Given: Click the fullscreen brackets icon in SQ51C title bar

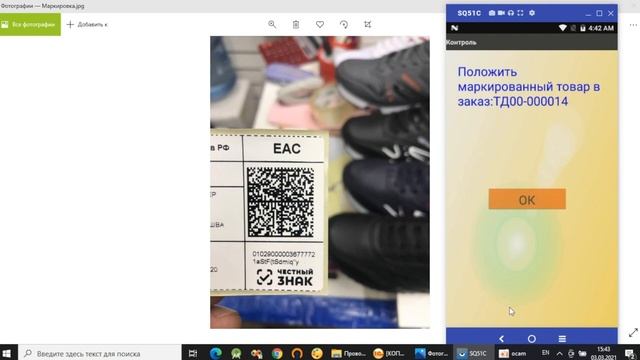Looking at the screenshot, I should [520, 13].
